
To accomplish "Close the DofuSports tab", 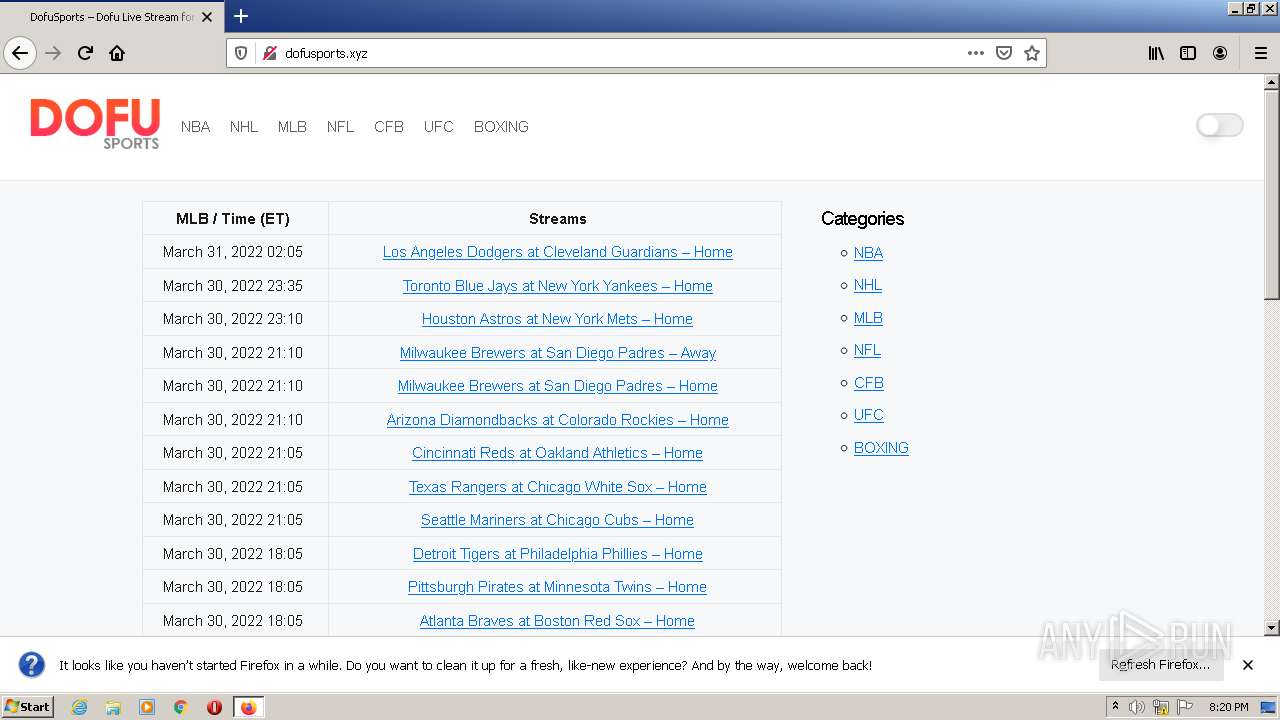I will (x=207, y=17).
